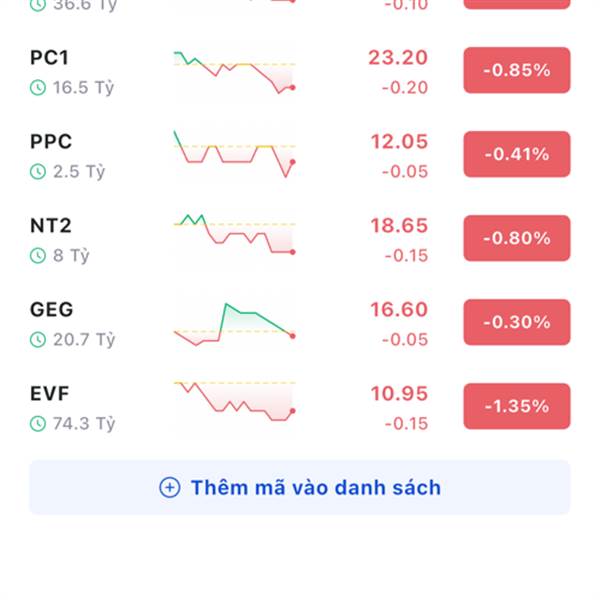Open the PPC sparkline chart

tap(235, 154)
